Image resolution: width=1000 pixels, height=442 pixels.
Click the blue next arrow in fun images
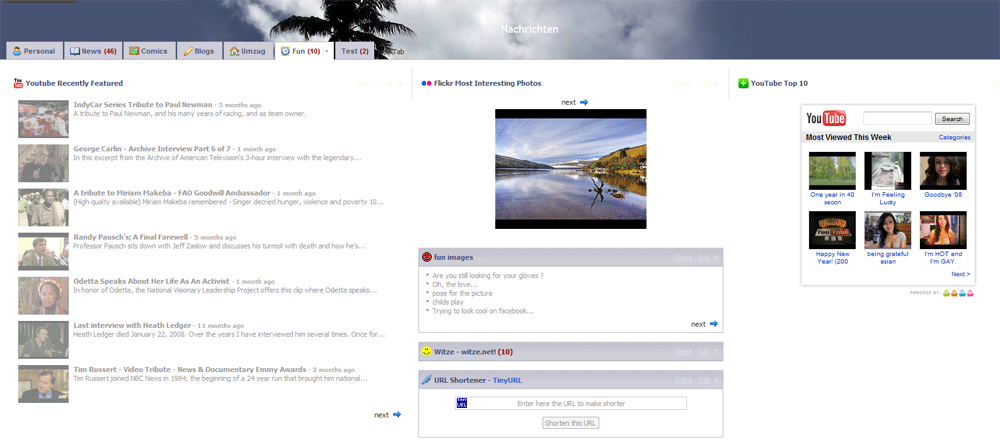coord(714,324)
